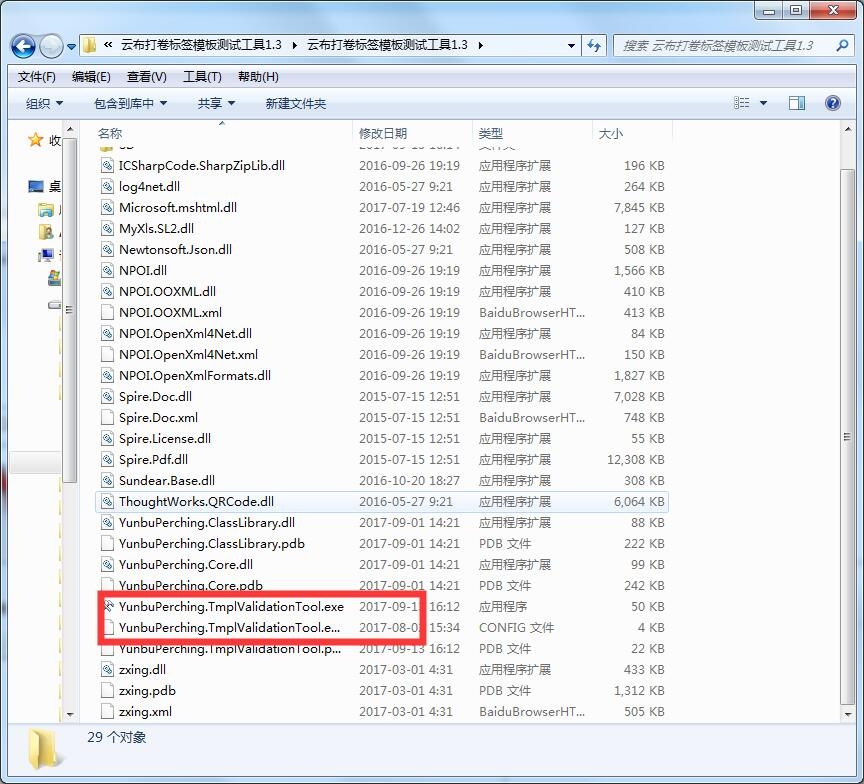Select Spire.Pdf.dll file icon

(x=107, y=459)
